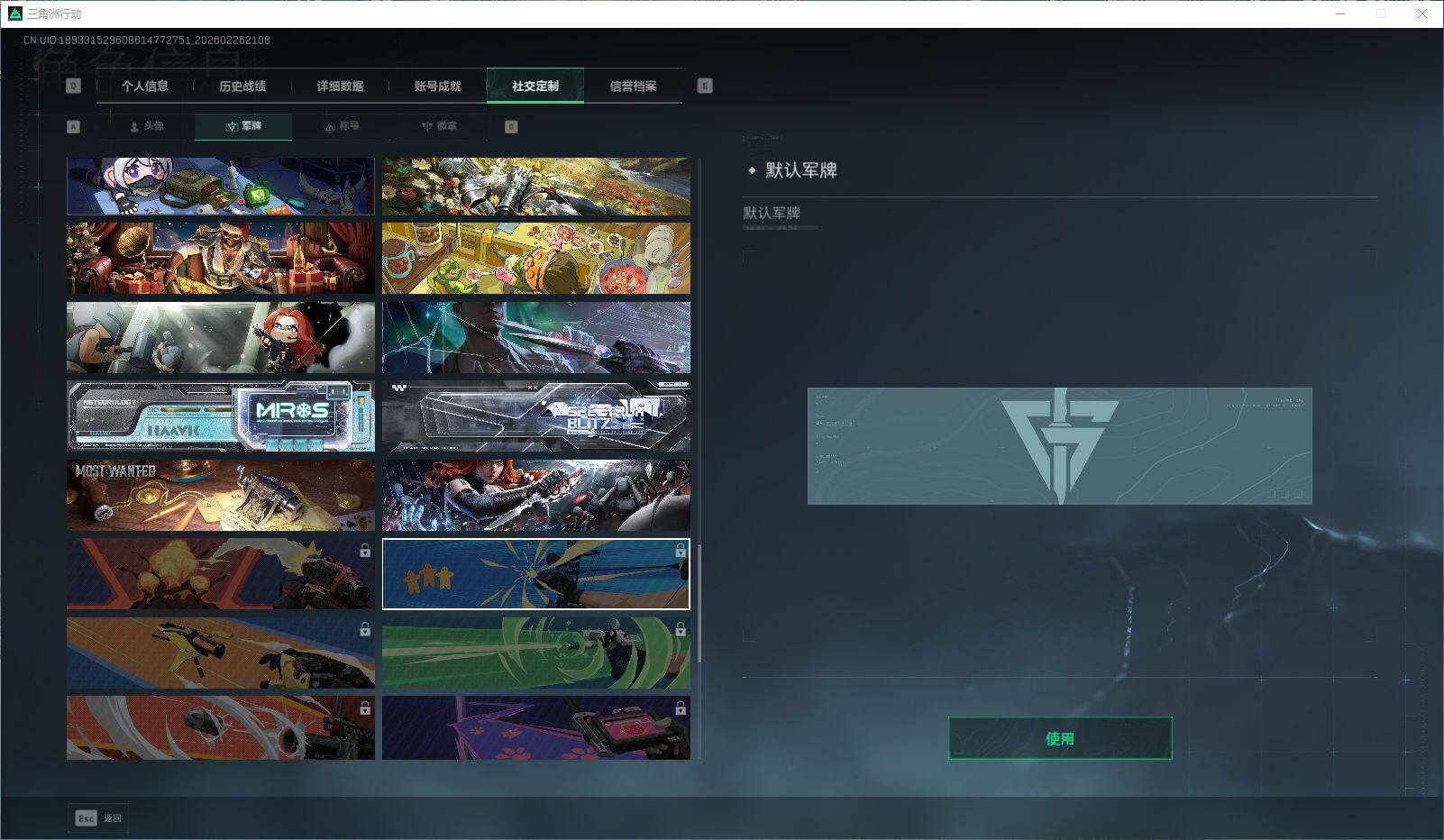
Task: Select the locked orange cracked-helmet dog tag
Action: 221,727
